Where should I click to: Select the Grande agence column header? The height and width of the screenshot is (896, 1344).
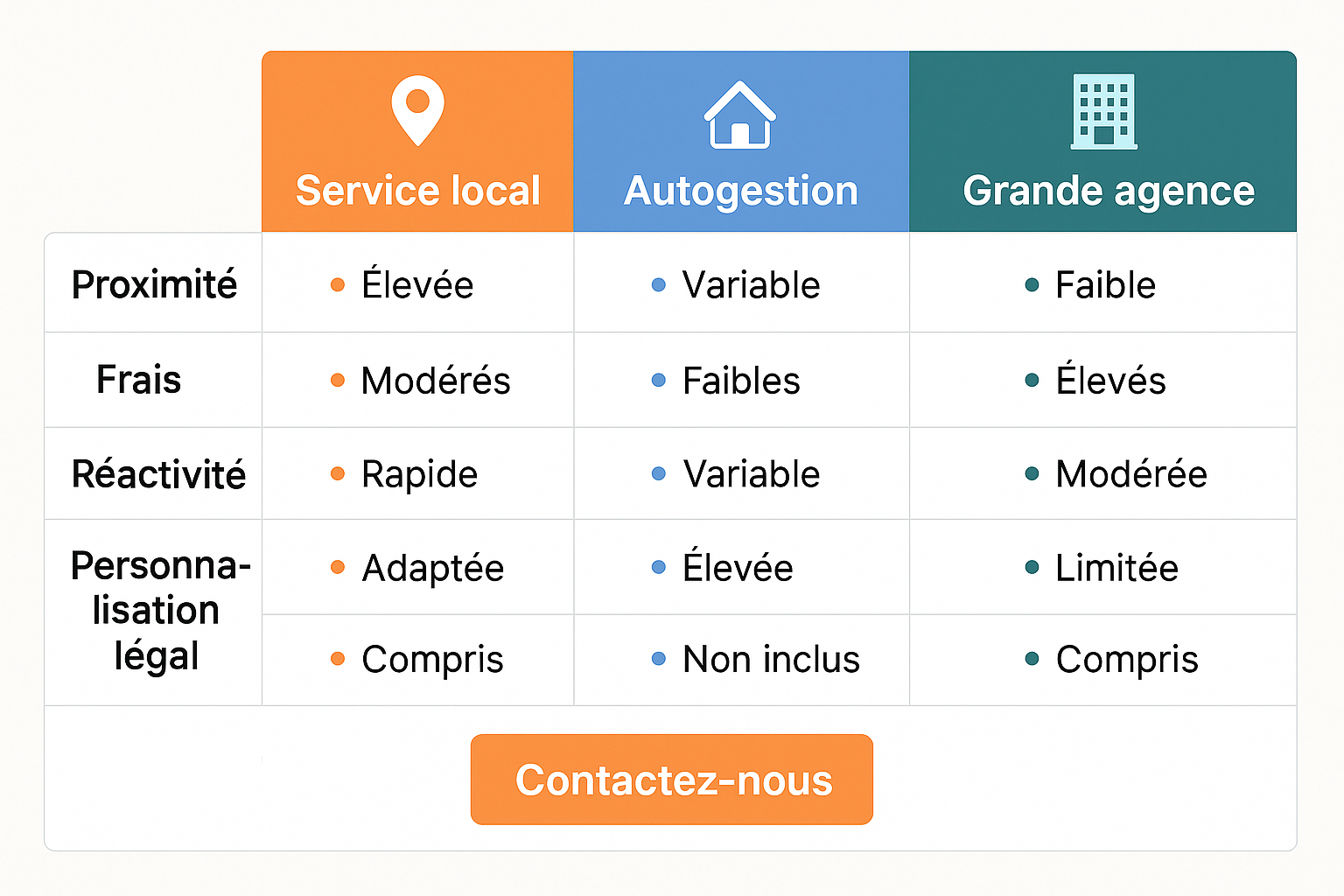(1109, 191)
